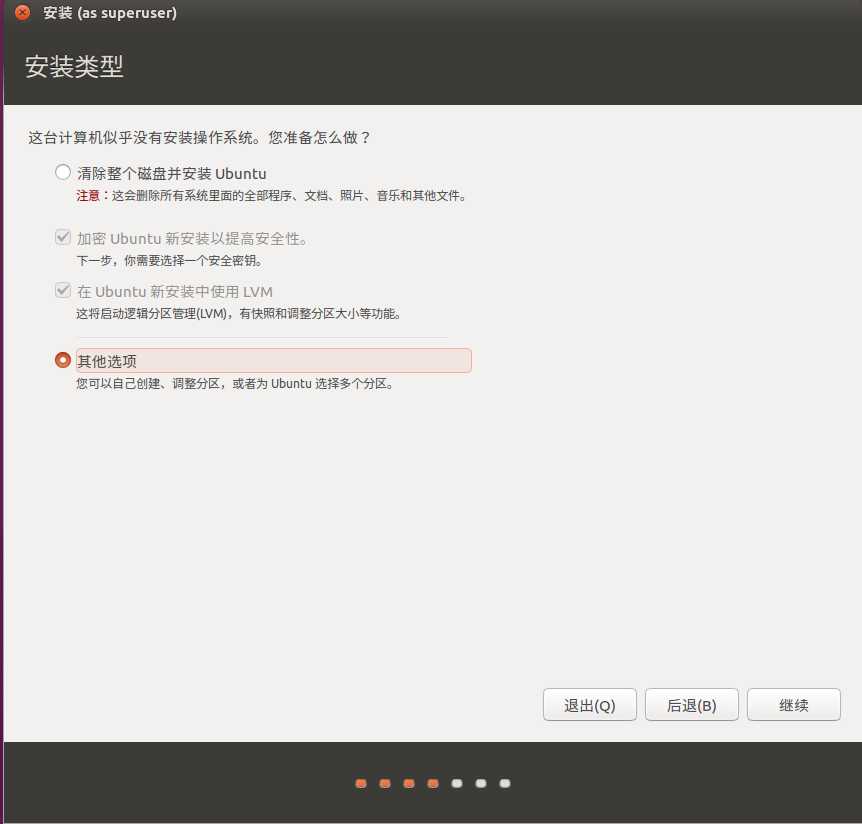Click the 下一步，你需要选择一个安全密钥 text
The image size is (862, 824).
pos(169,261)
